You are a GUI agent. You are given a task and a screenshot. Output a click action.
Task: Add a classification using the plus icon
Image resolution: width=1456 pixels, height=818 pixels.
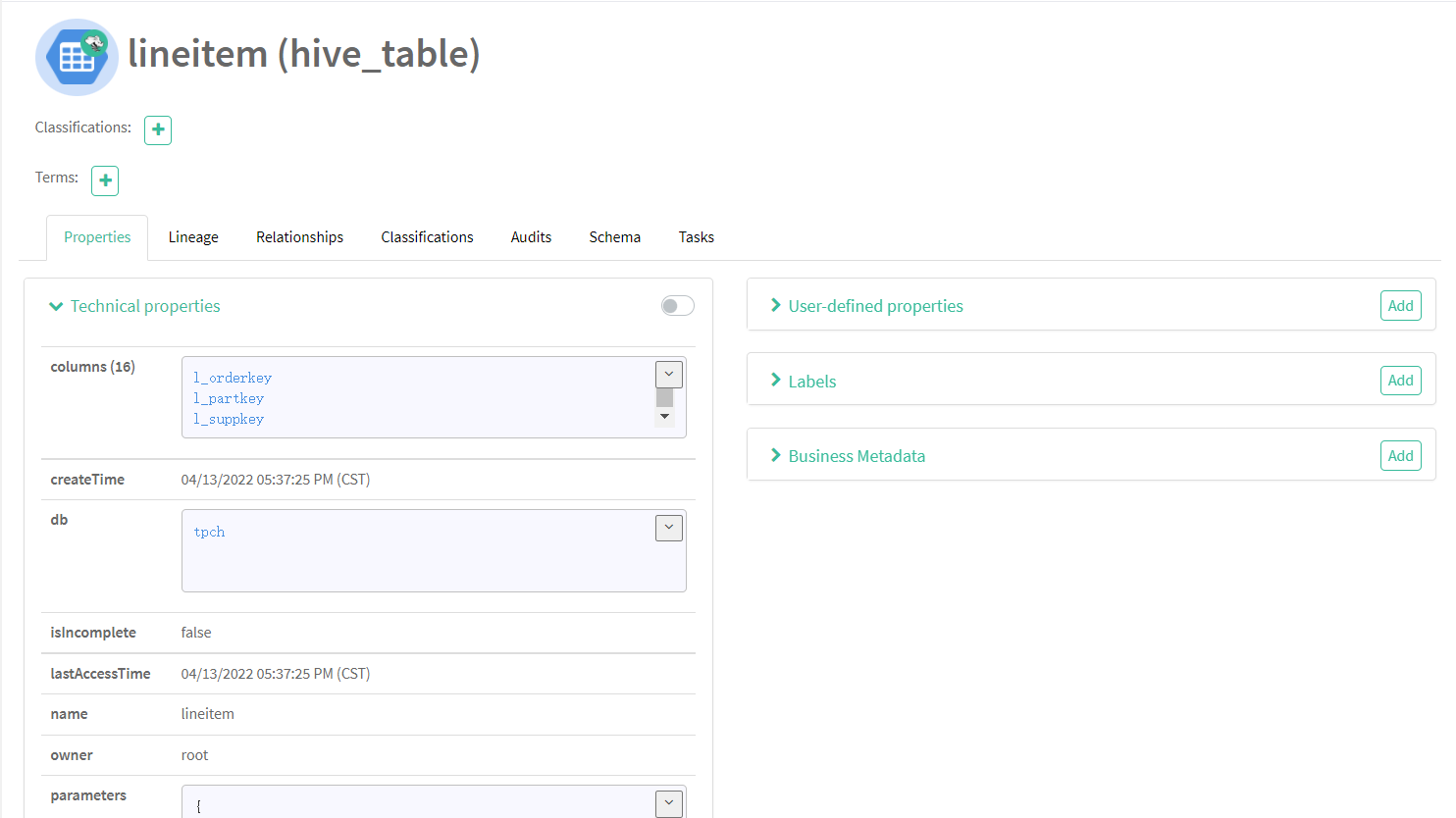(157, 129)
